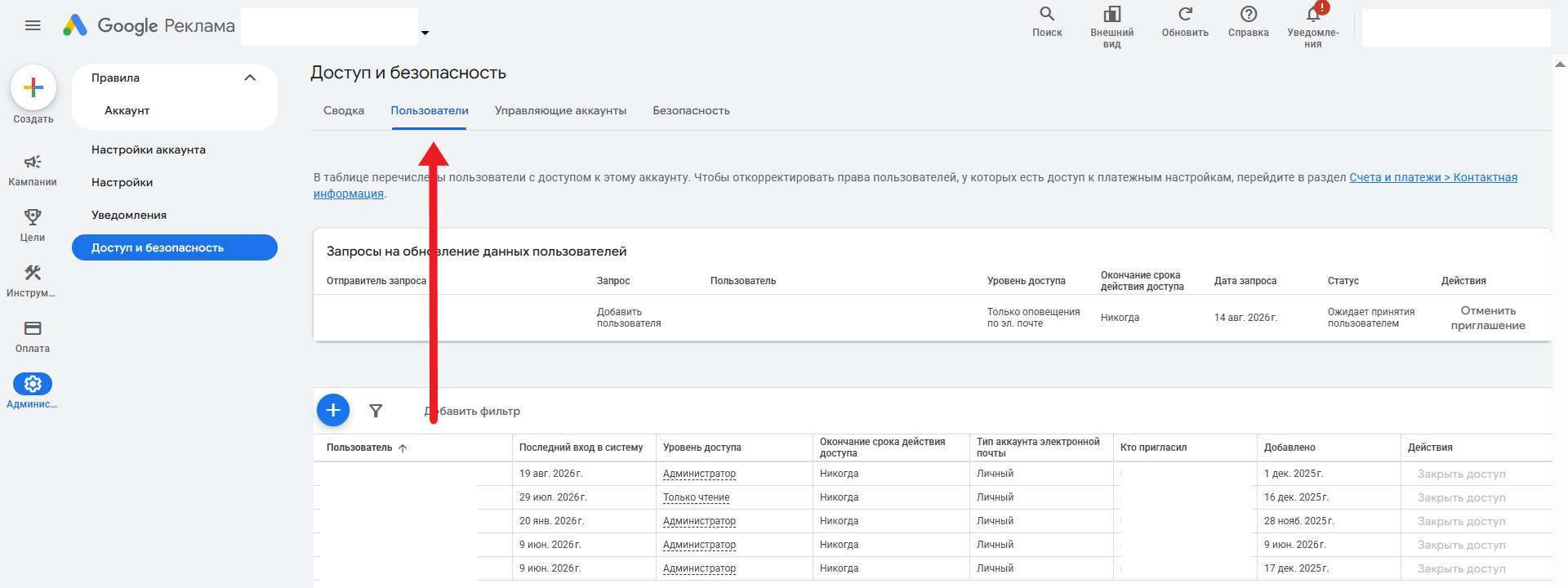
Task: Click Только чтение access level
Action: tap(697, 497)
